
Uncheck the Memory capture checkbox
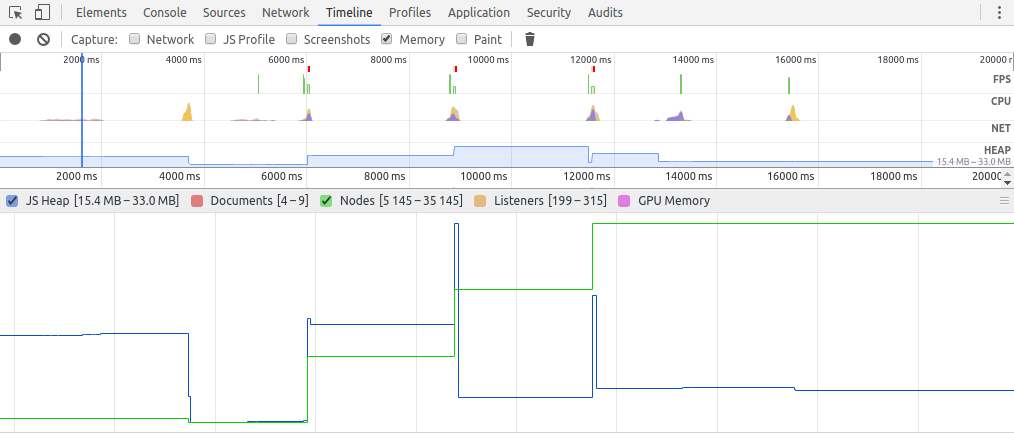[x=387, y=40]
